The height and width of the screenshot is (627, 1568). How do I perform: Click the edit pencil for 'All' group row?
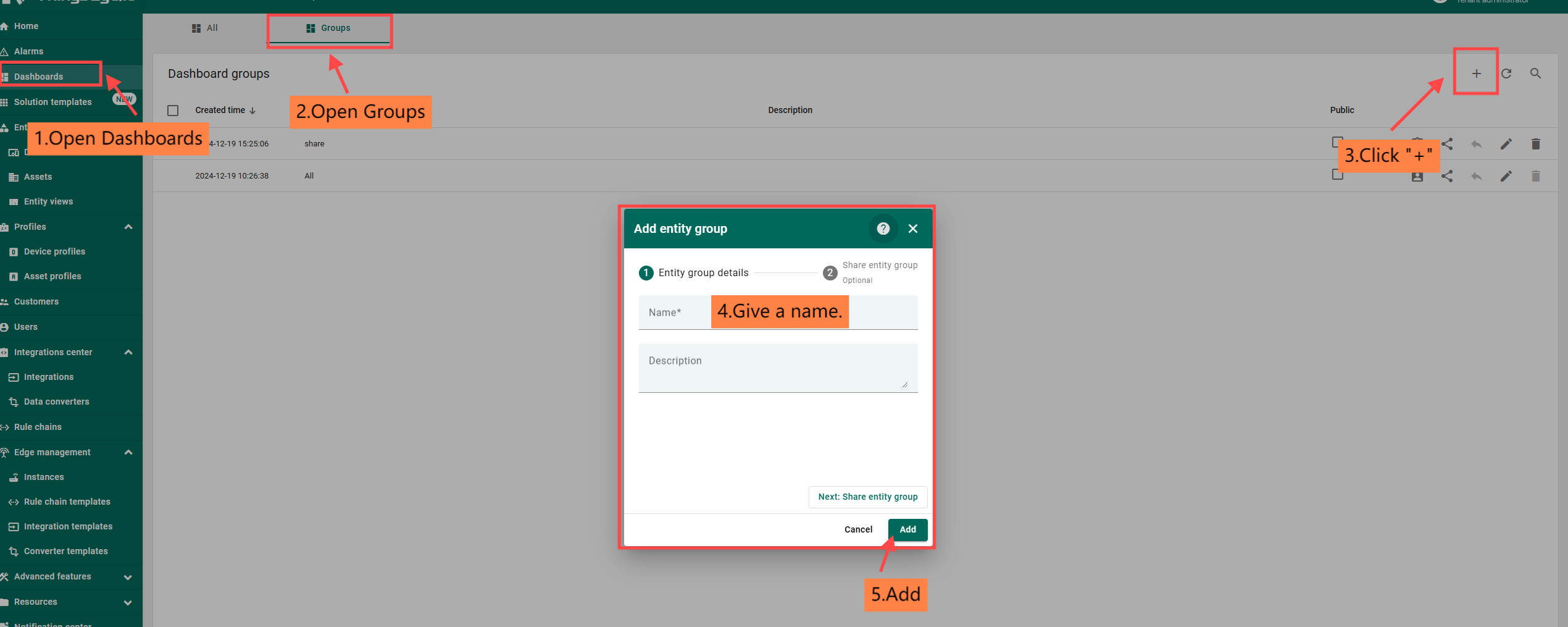click(1506, 176)
